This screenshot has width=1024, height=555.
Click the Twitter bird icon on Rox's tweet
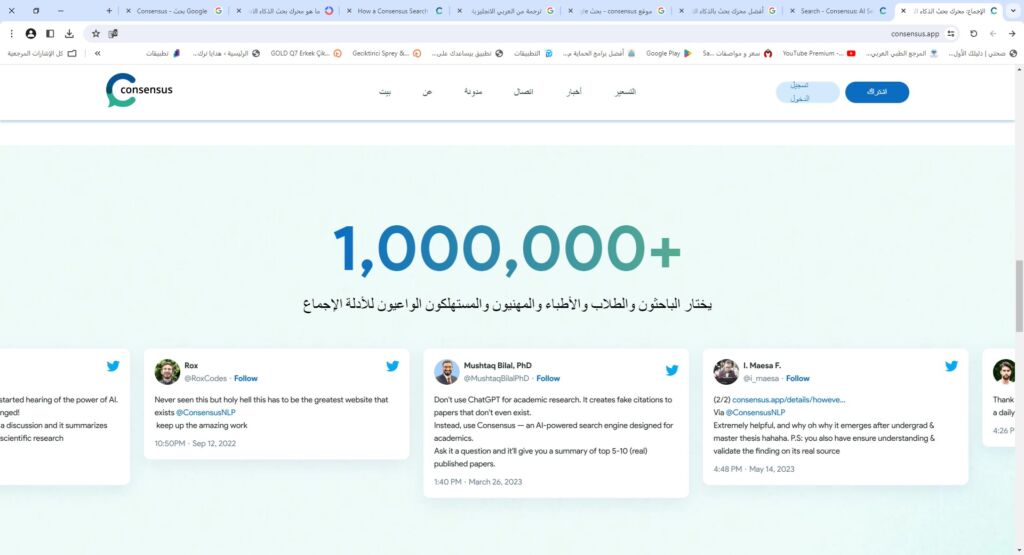pyautogui.click(x=392, y=367)
